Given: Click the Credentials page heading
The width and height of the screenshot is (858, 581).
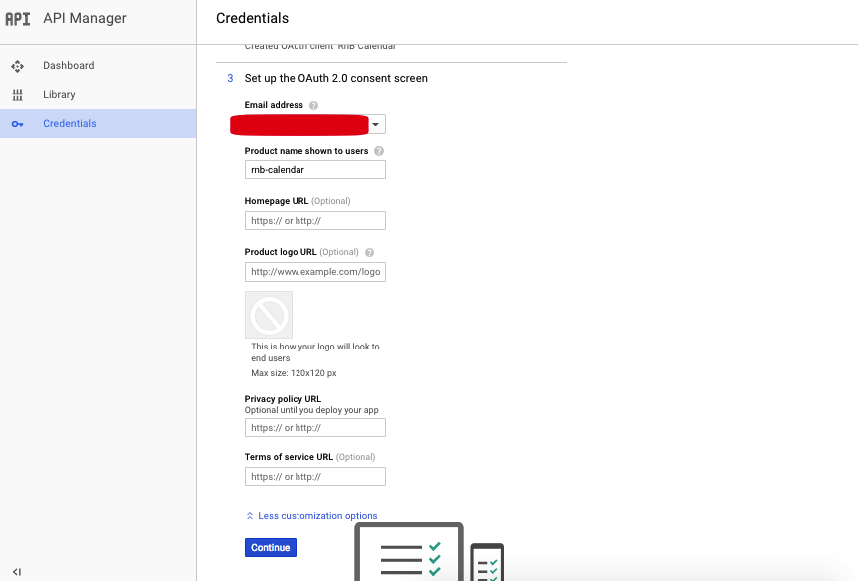Looking at the screenshot, I should 252,18.
